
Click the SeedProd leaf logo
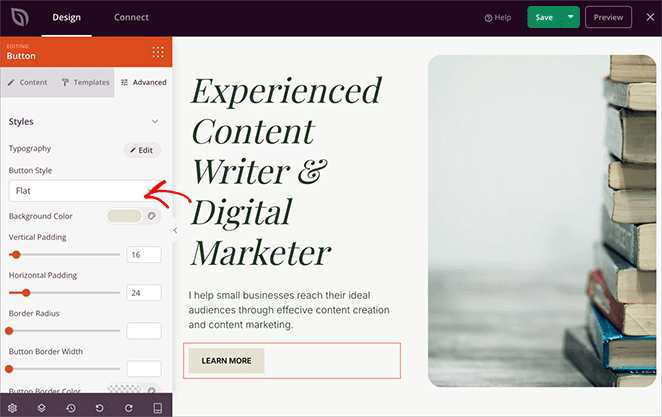coord(19,17)
